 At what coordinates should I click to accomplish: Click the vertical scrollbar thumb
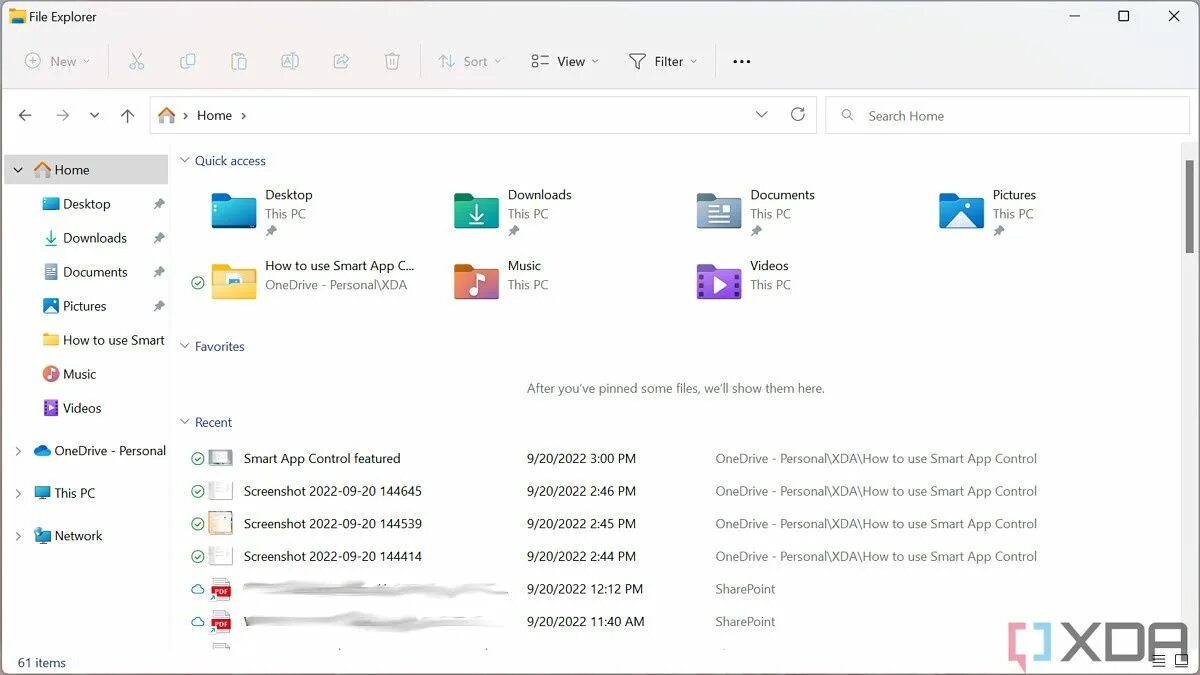(x=1189, y=207)
